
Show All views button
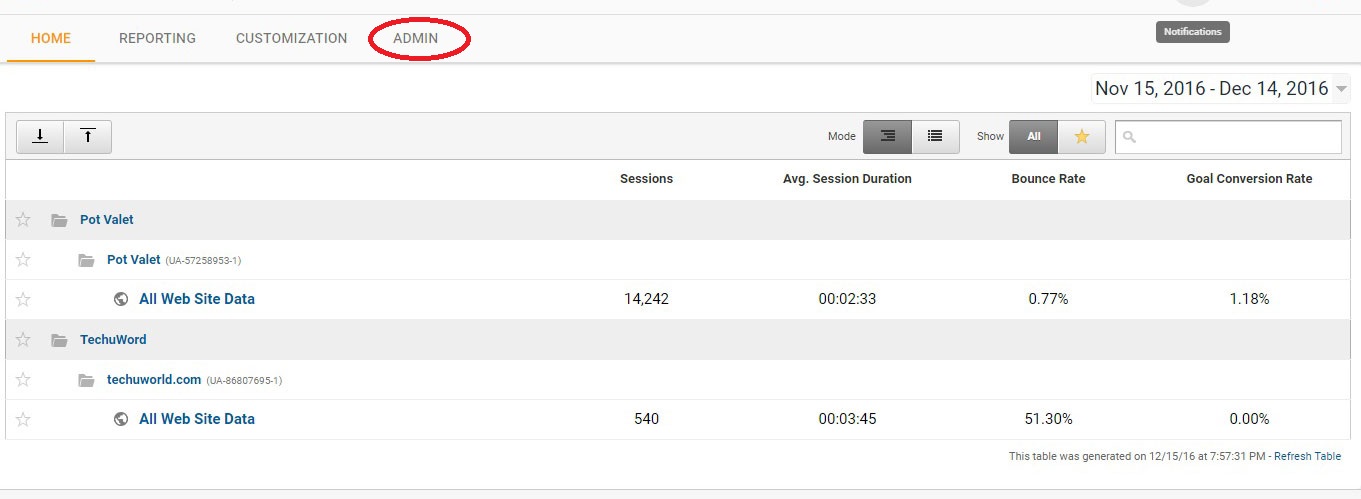(x=1034, y=137)
